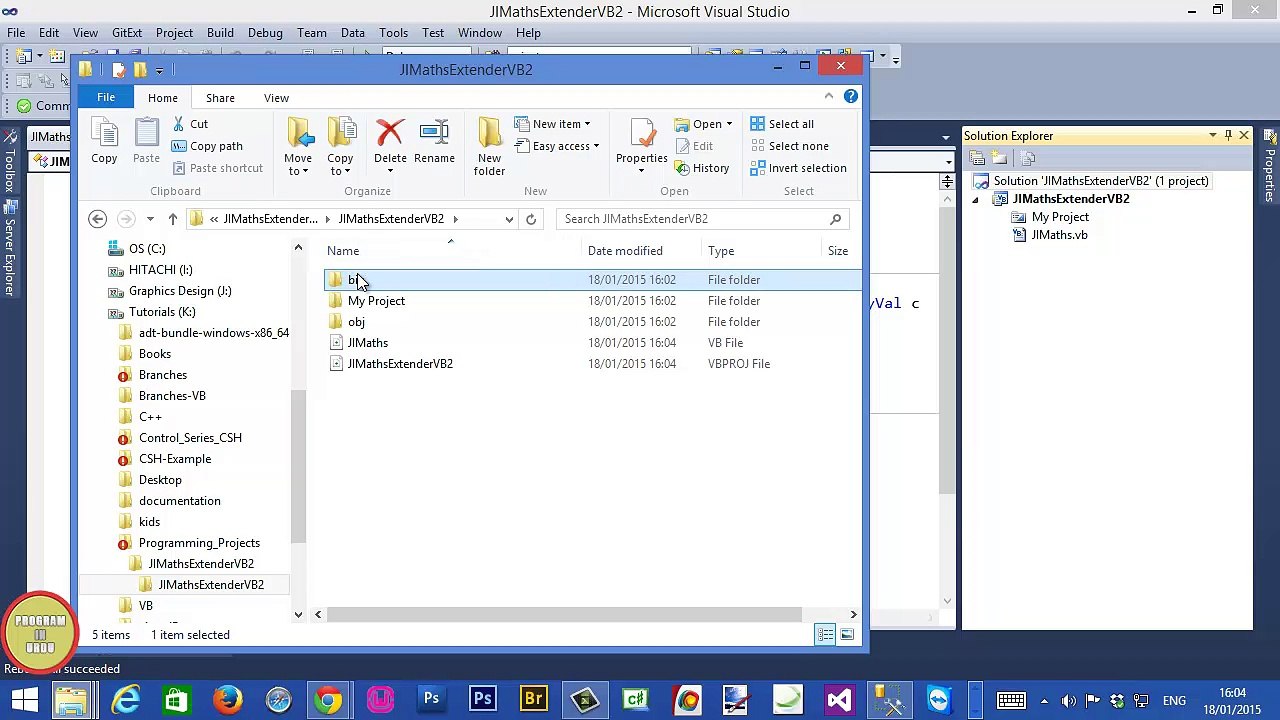Open the Build menu in Visual Studio

point(220,33)
